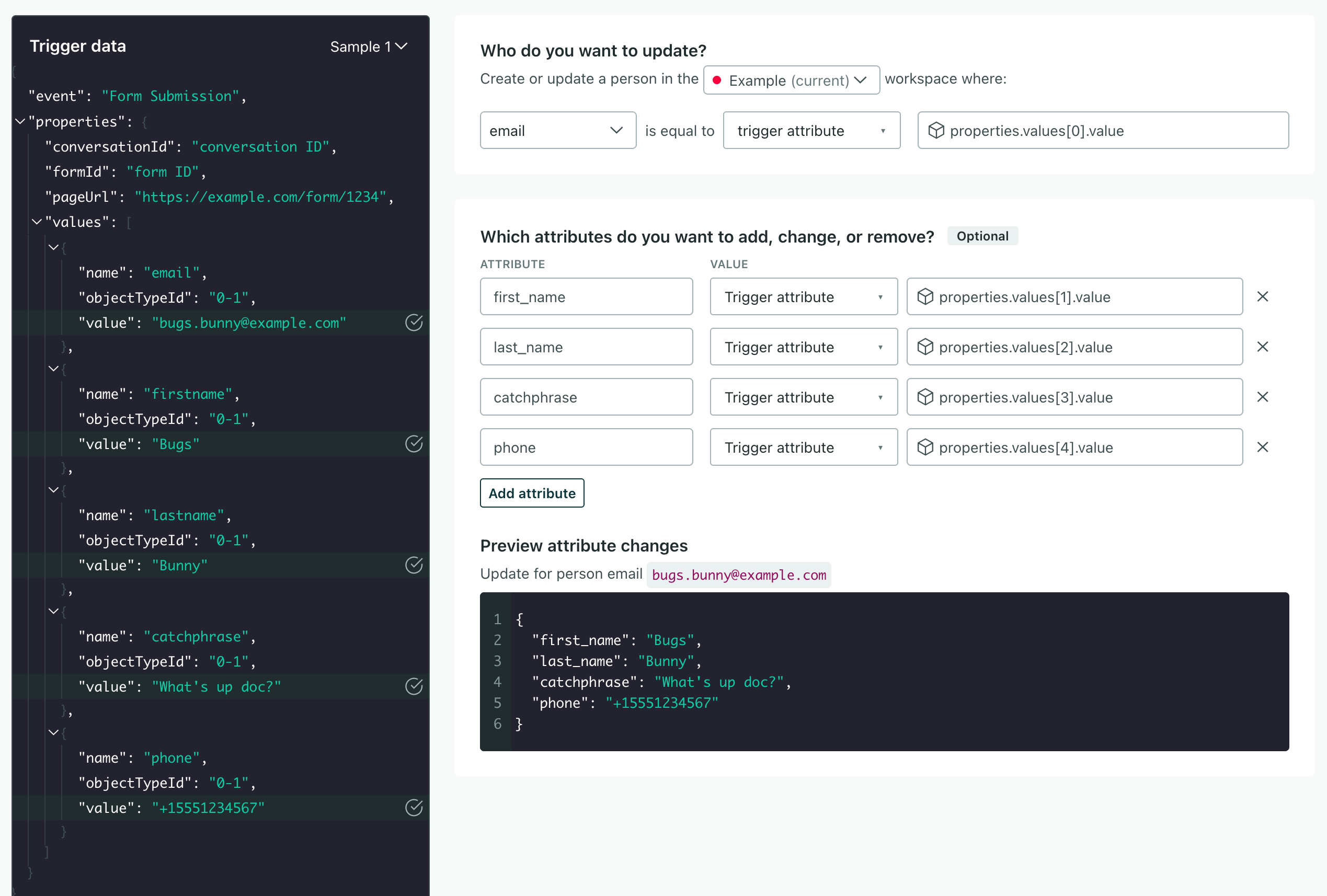Image resolution: width=1327 pixels, height=896 pixels.
Task: Click the Add attribute button
Action: point(532,493)
